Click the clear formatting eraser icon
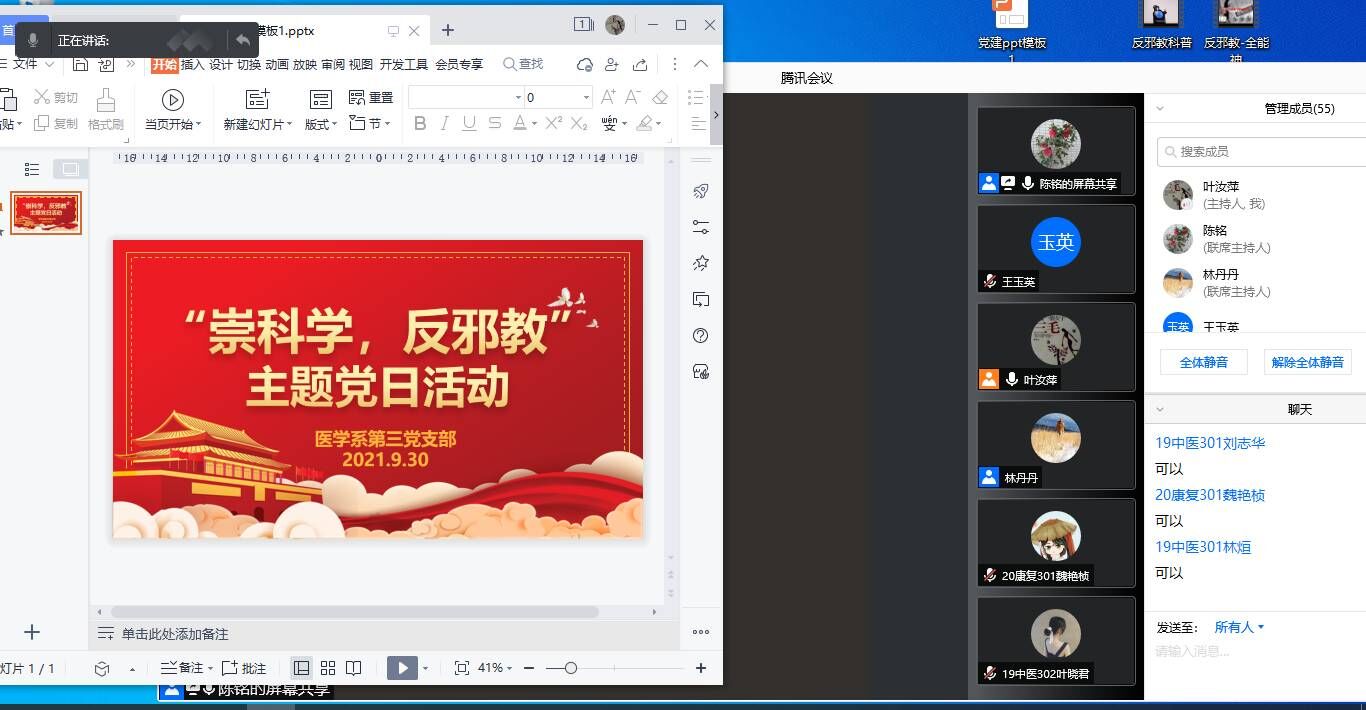Viewport: 1366px width, 710px height. [660, 97]
